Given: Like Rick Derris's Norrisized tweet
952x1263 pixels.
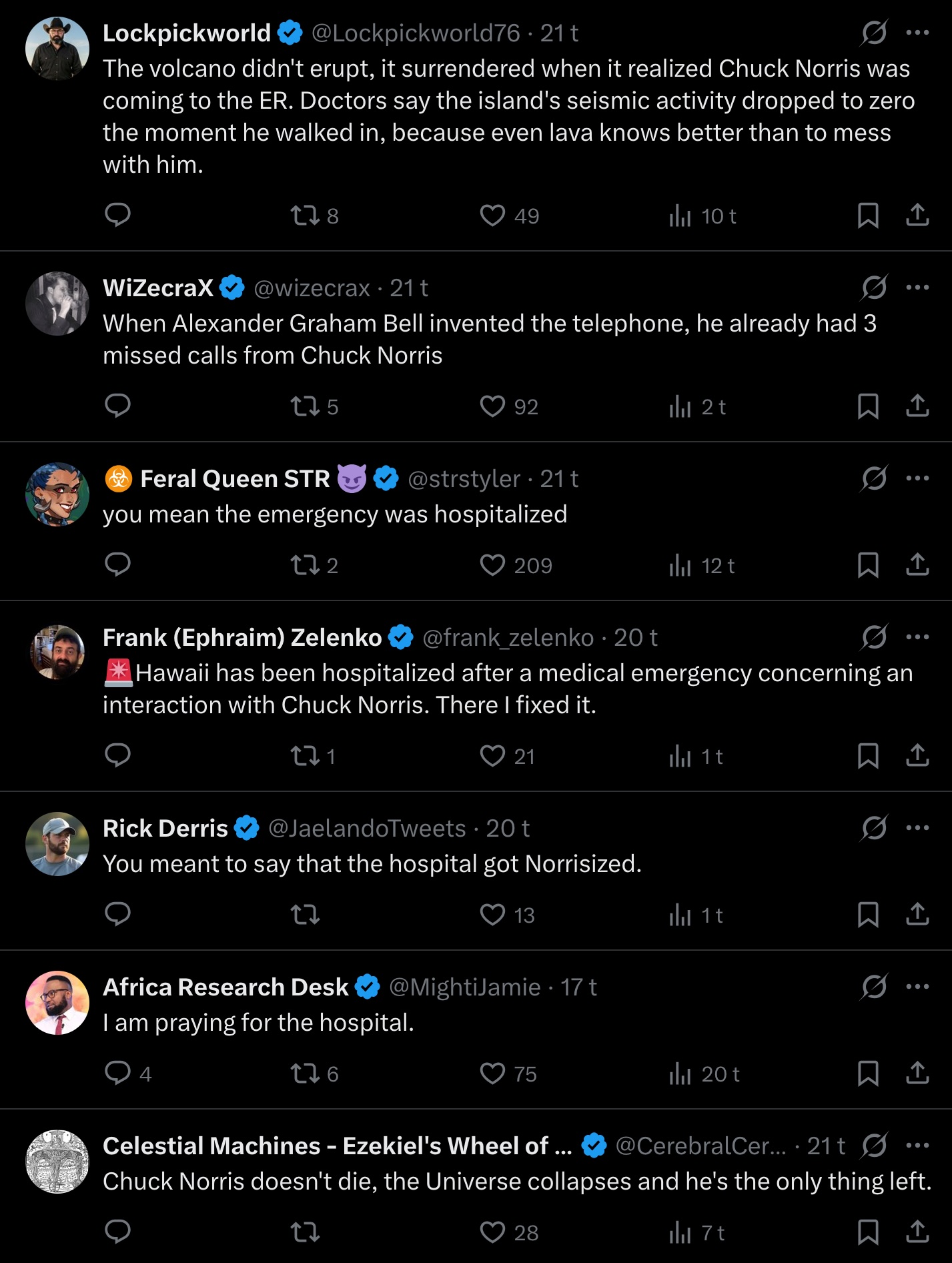Looking at the screenshot, I should click(x=493, y=915).
